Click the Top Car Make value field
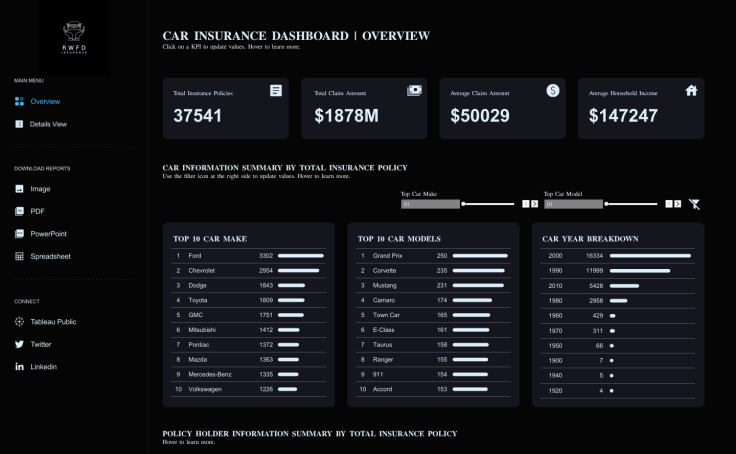This screenshot has height=454, width=736. [430, 204]
